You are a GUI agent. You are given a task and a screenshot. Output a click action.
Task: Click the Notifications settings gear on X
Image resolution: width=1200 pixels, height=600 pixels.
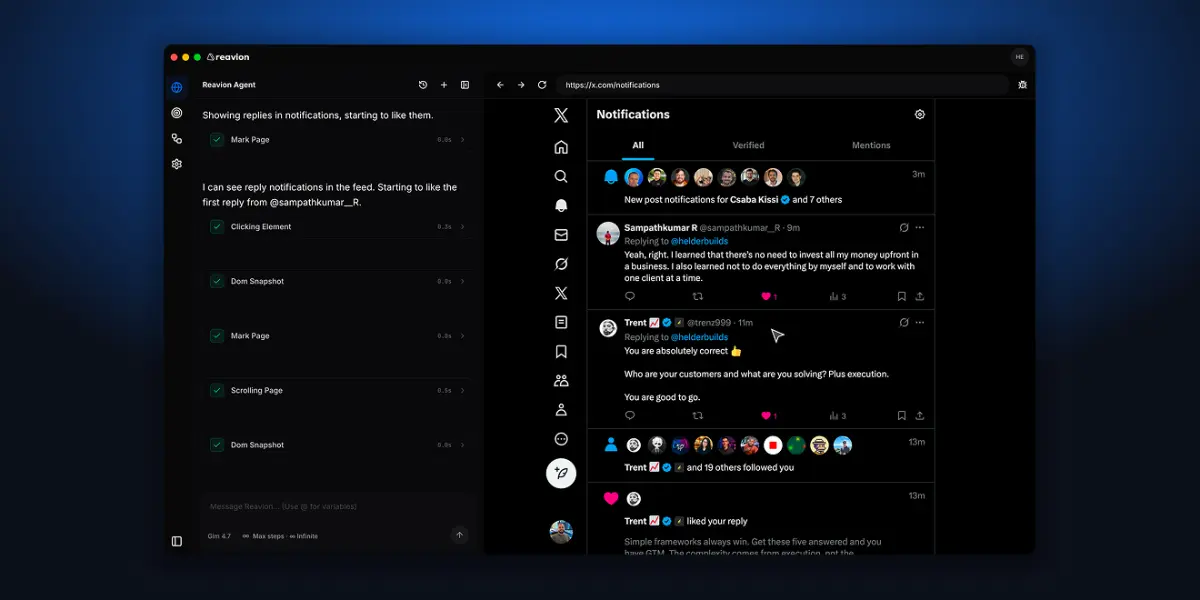(x=920, y=114)
